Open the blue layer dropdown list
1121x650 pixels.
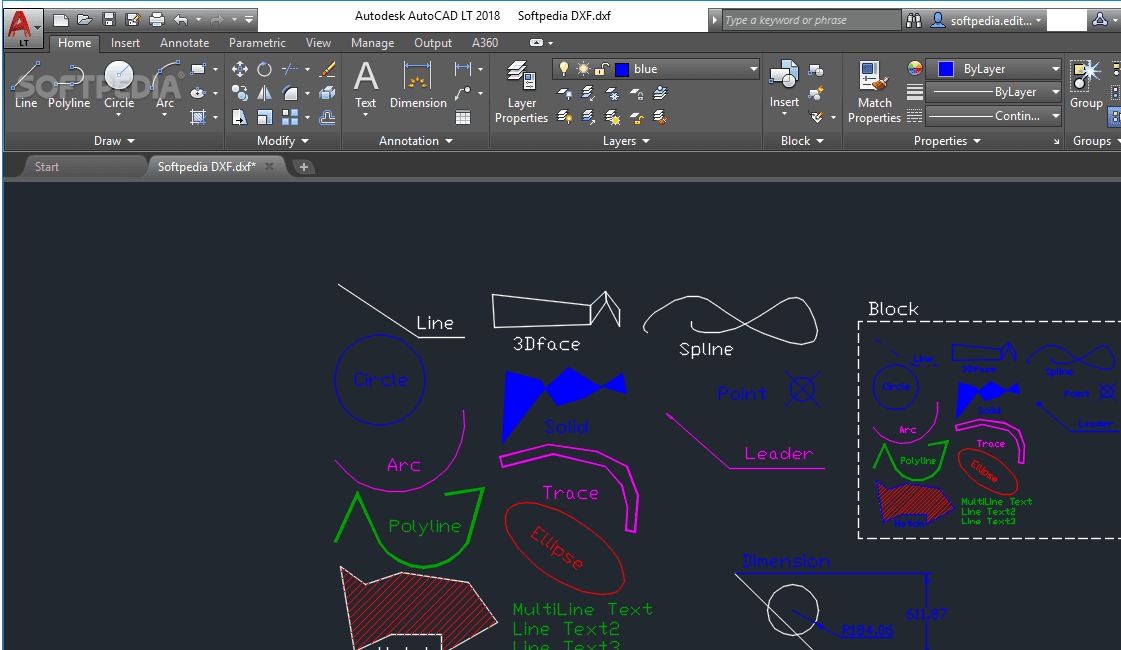(753, 69)
